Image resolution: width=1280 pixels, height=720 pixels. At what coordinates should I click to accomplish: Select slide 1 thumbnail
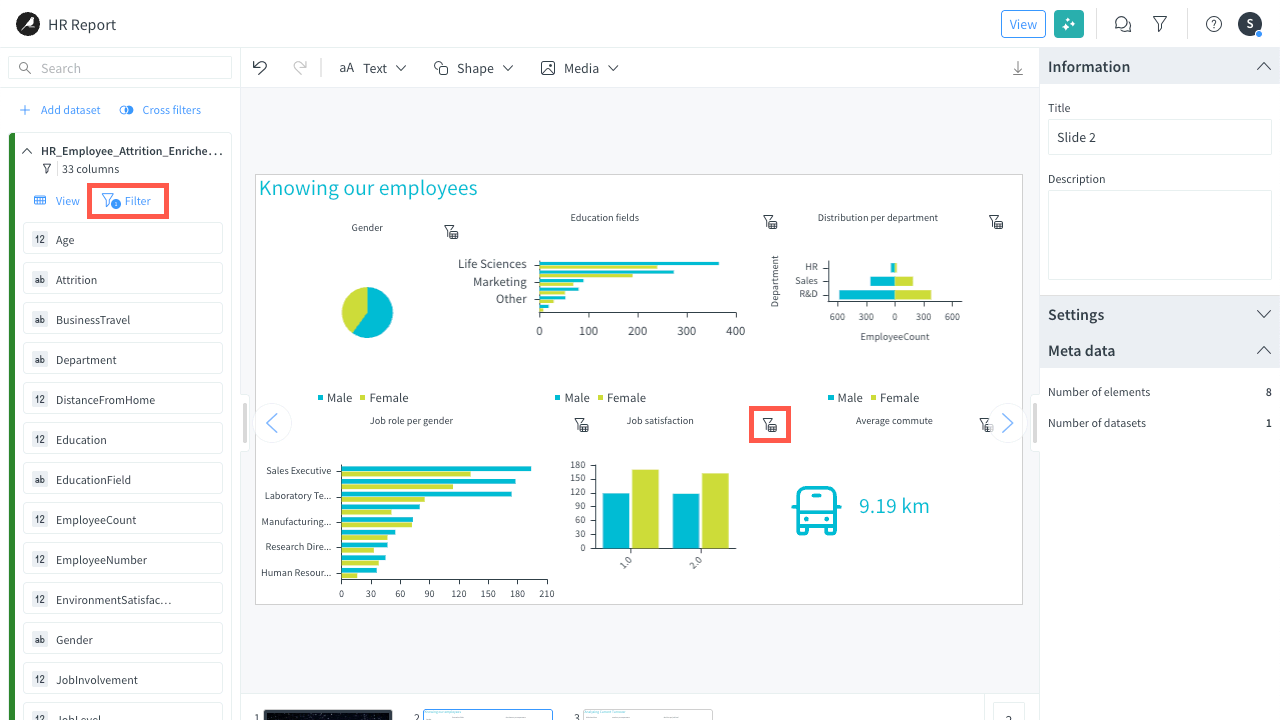(328, 715)
